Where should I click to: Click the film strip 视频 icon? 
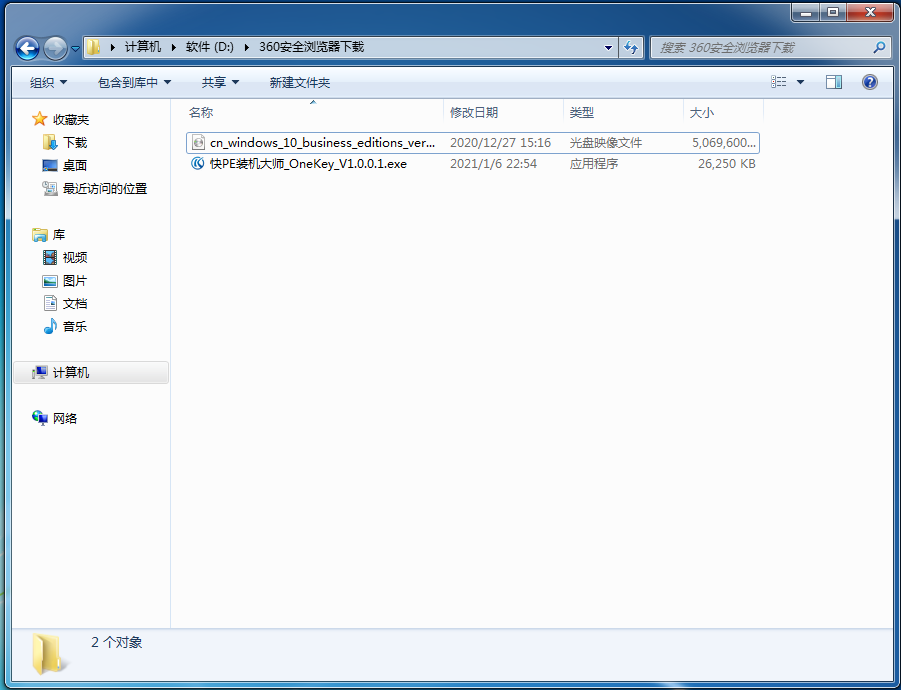(x=50, y=257)
